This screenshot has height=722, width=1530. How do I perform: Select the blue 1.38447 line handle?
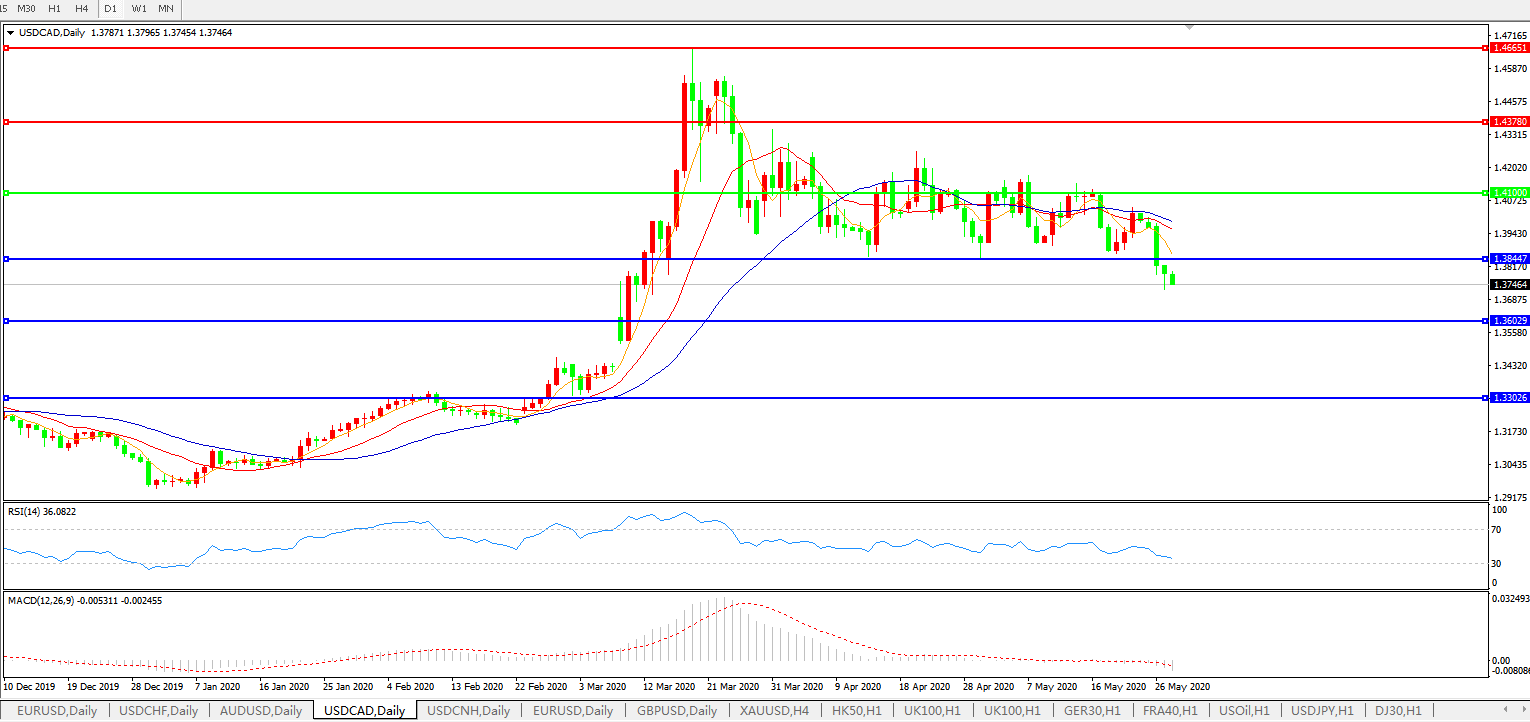[7, 259]
